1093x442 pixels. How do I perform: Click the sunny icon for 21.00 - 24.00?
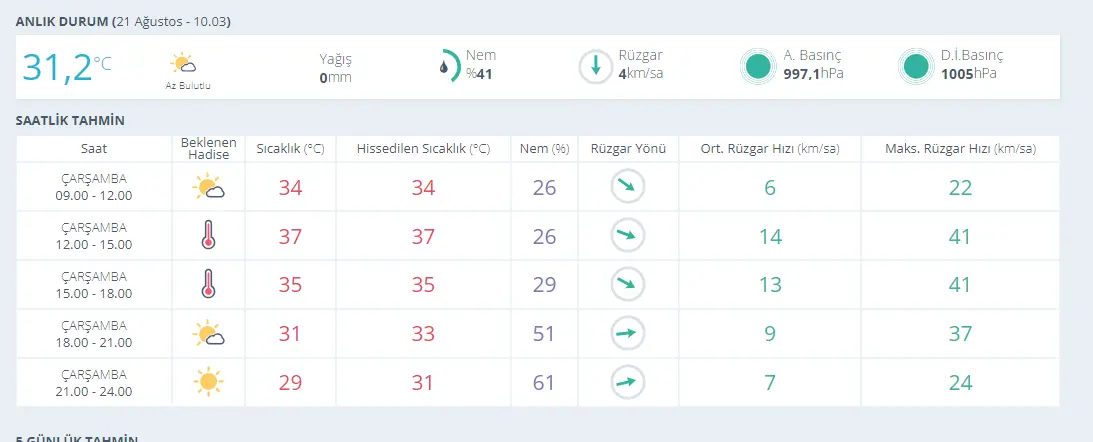click(208, 381)
